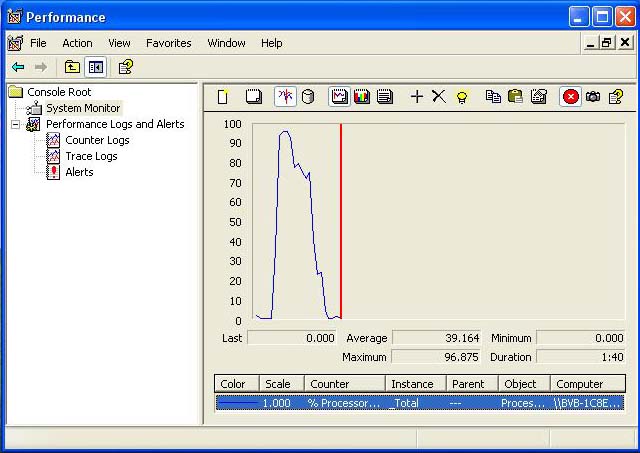Click the 1.000 scale cell
The width and height of the screenshot is (640, 453).
point(276,403)
